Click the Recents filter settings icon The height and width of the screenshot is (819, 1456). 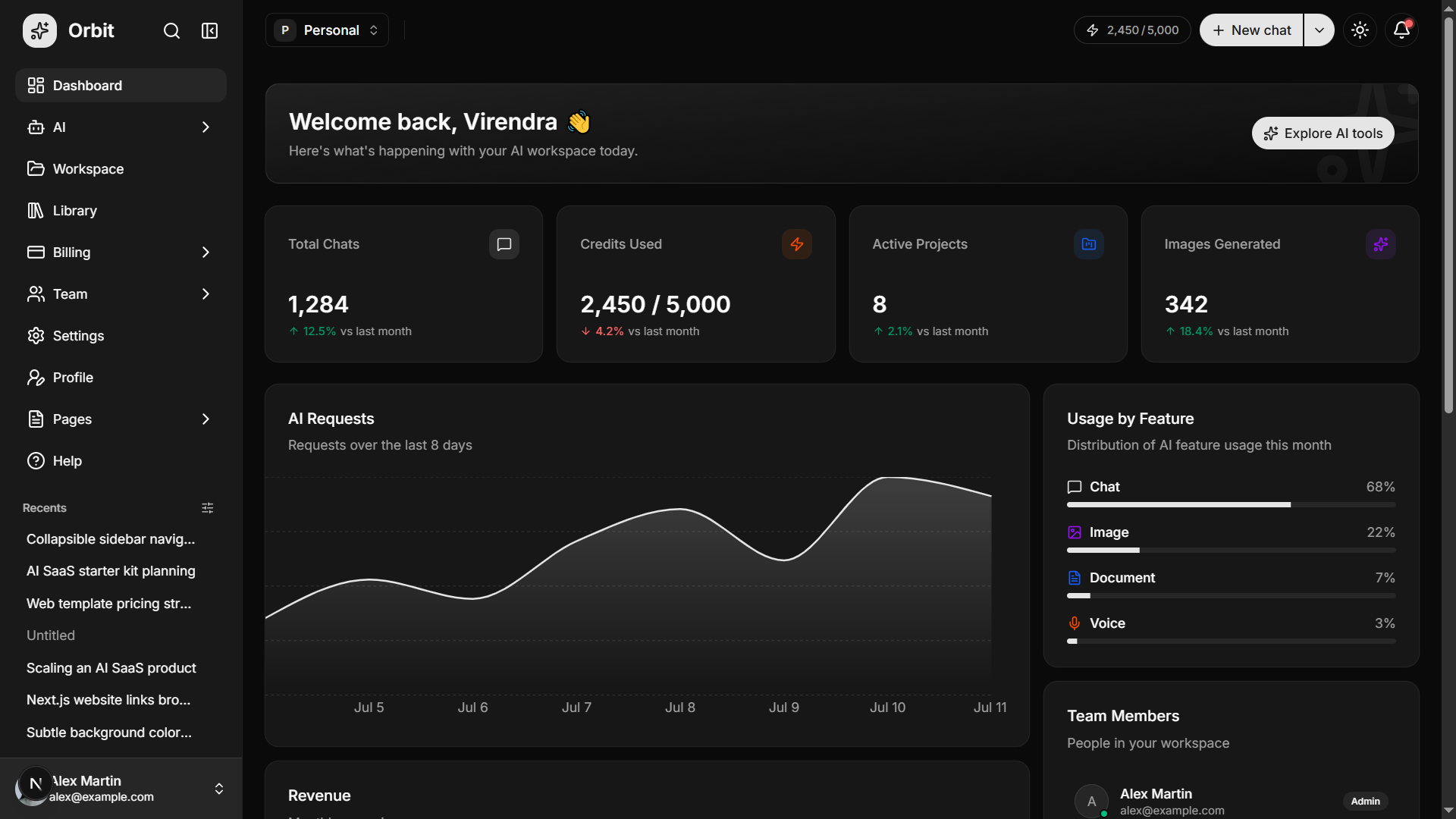(208, 508)
